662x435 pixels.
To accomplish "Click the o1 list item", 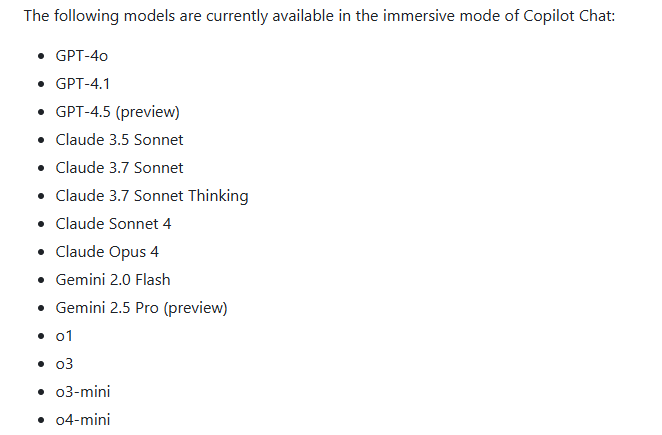I will tap(64, 336).
